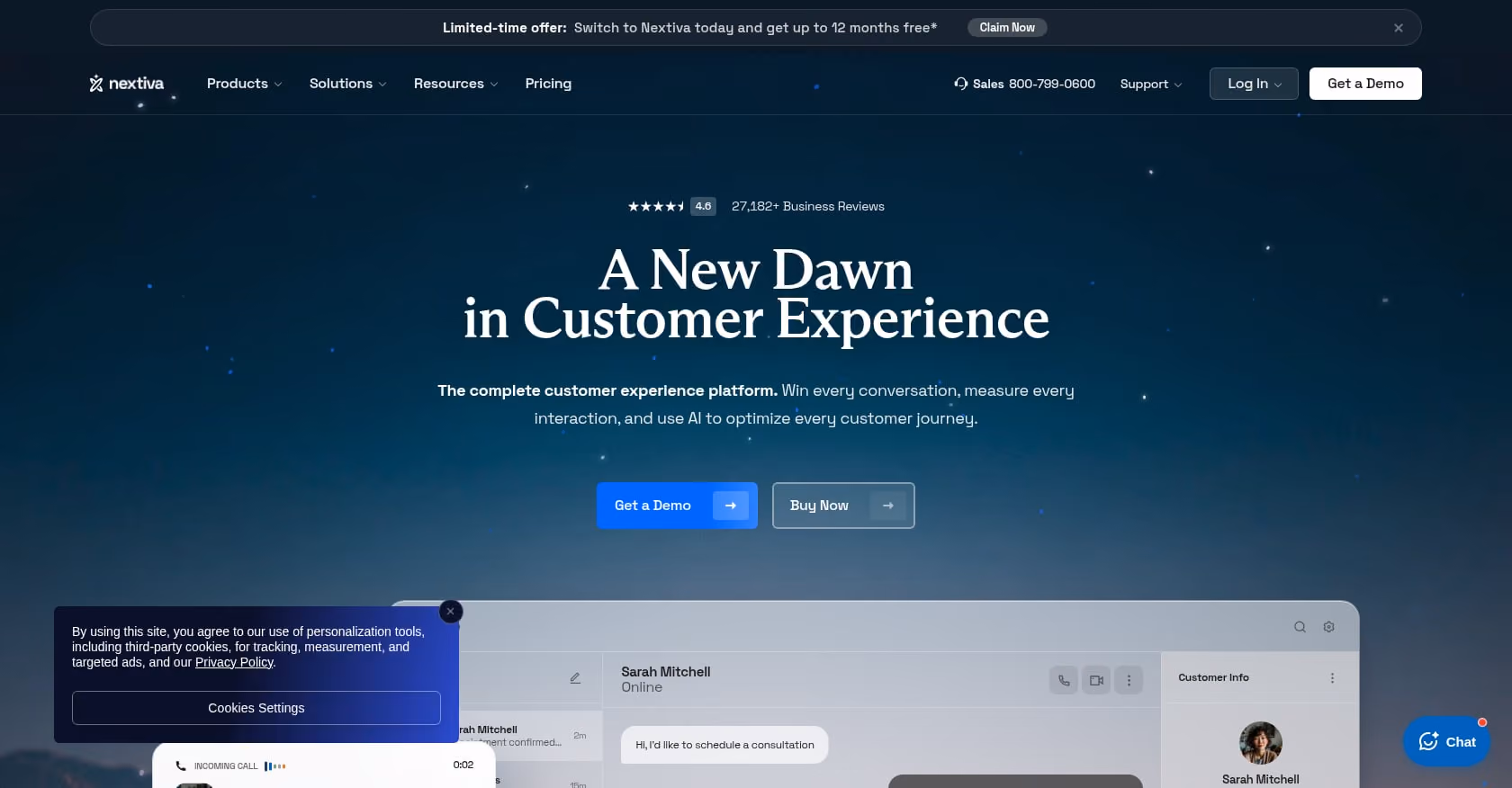Click the Claim Now button
The width and height of the screenshot is (1512, 788).
tap(1007, 28)
